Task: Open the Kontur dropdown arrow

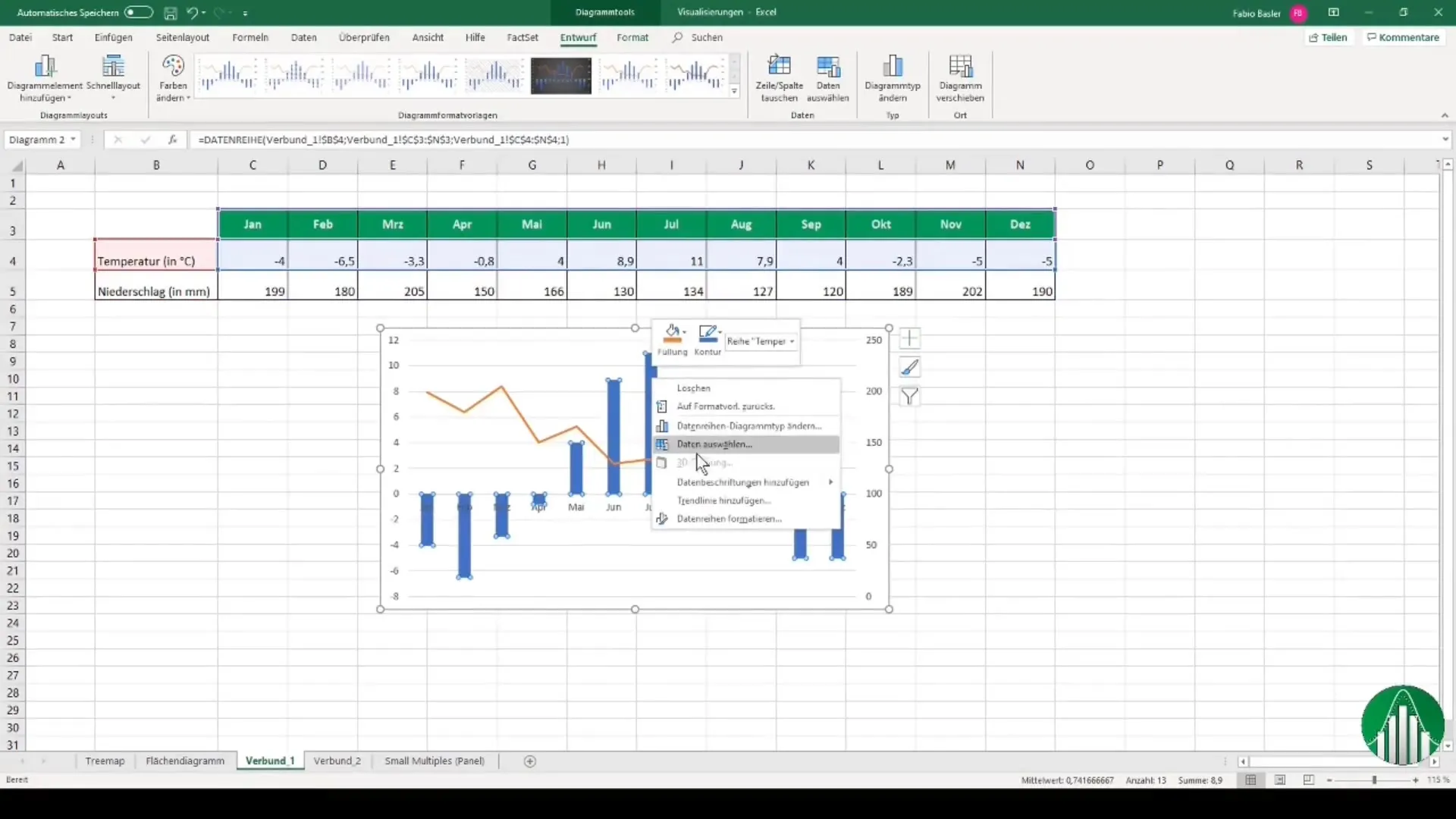Action: coord(720,332)
